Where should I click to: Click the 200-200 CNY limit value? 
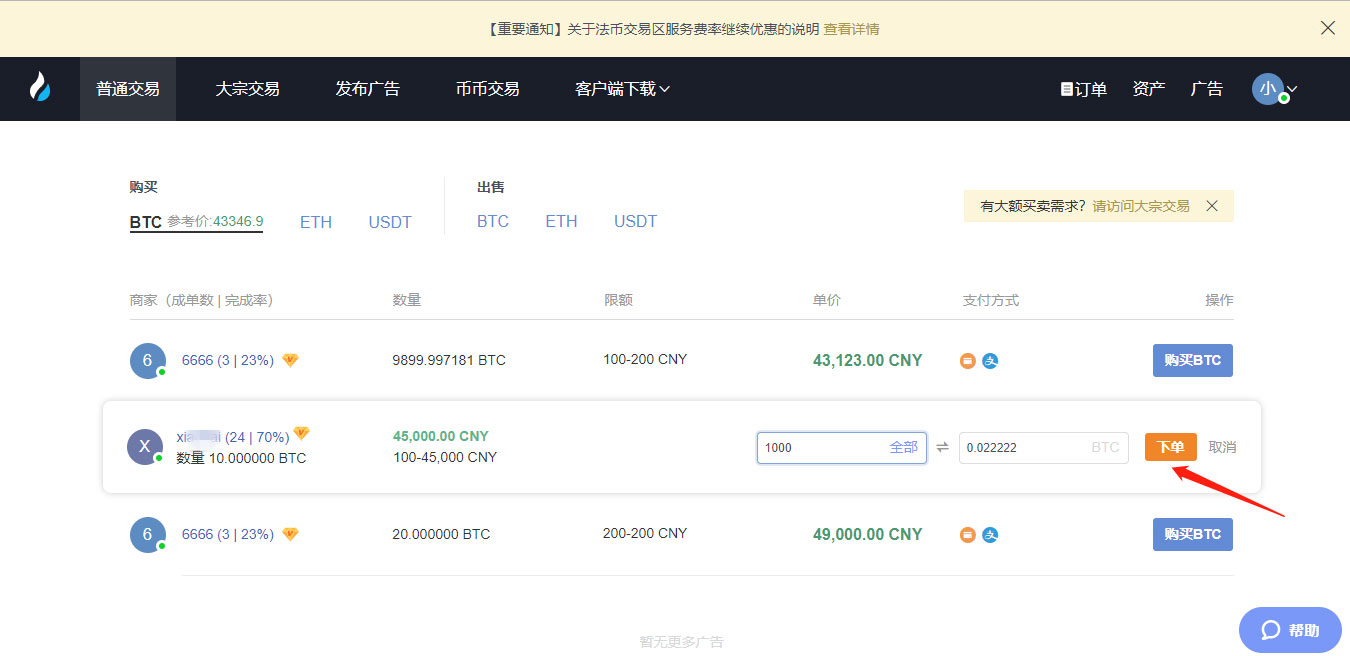point(645,533)
